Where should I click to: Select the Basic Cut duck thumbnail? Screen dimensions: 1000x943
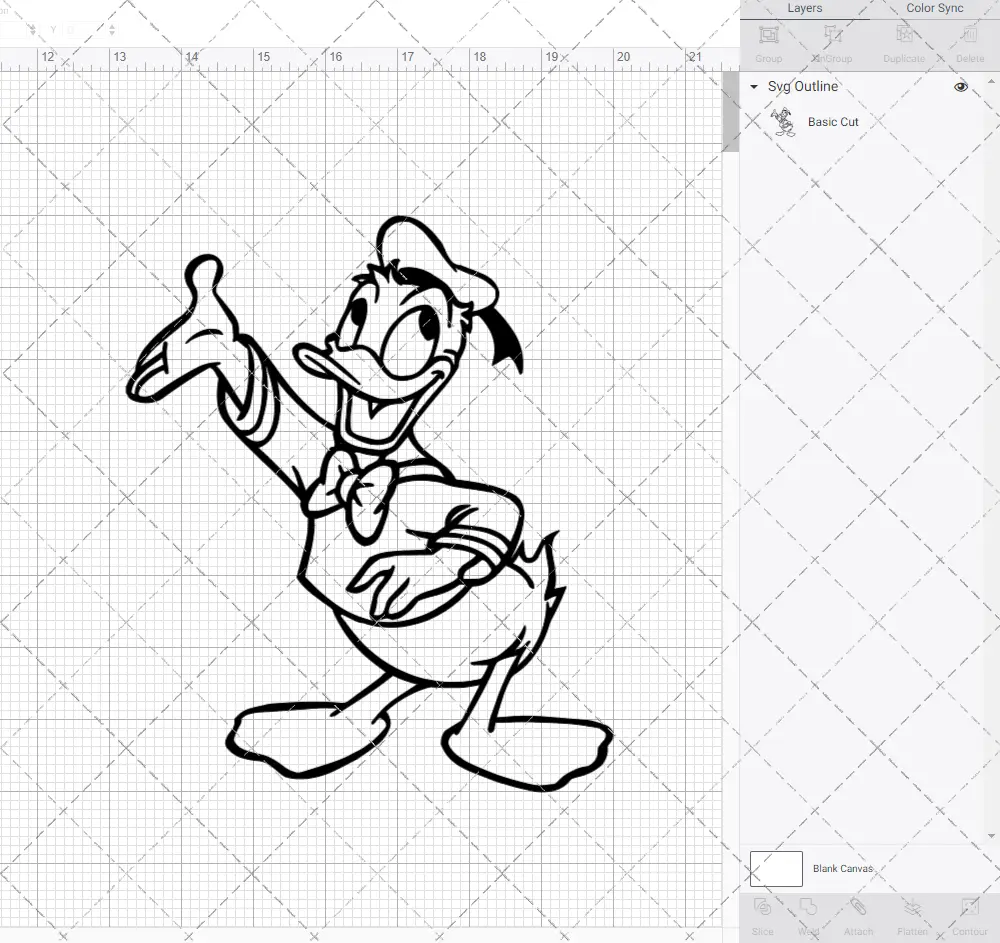pyautogui.click(x=783, y=121)
